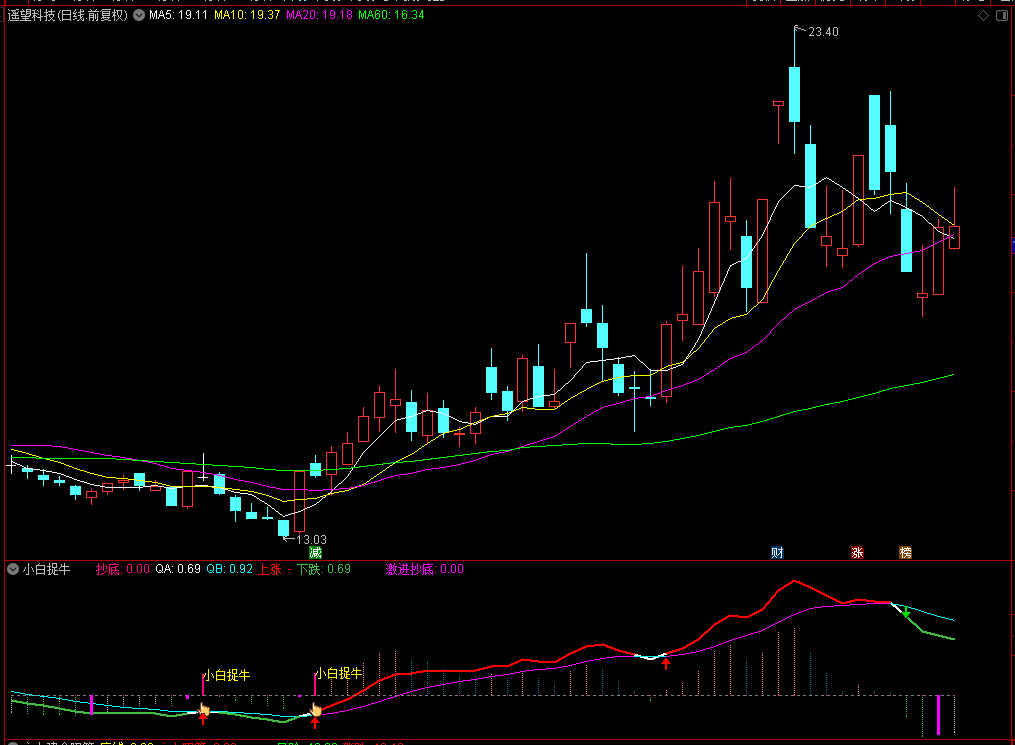The width and height of the screenshot is (1015, 745).
Task: Click the 减 event marker on the timeline
Action: pos(315,553)
